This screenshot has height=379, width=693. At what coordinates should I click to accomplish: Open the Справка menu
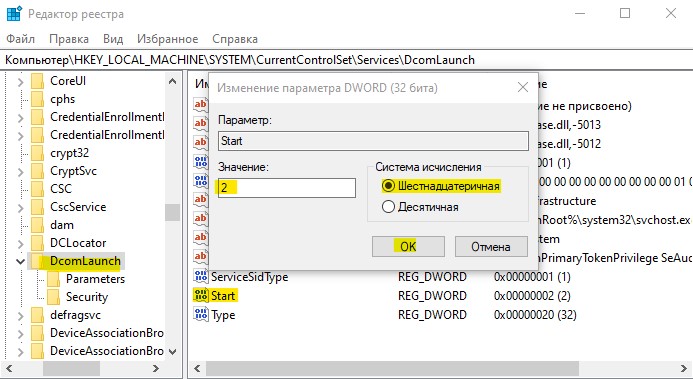pos(235,39)
